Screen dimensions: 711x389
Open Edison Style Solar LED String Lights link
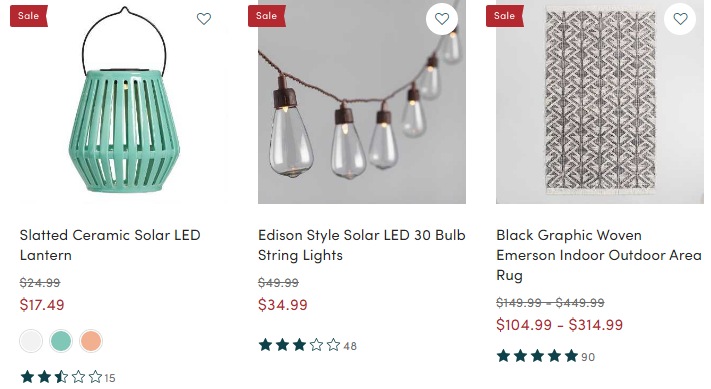tap(361, 245)
